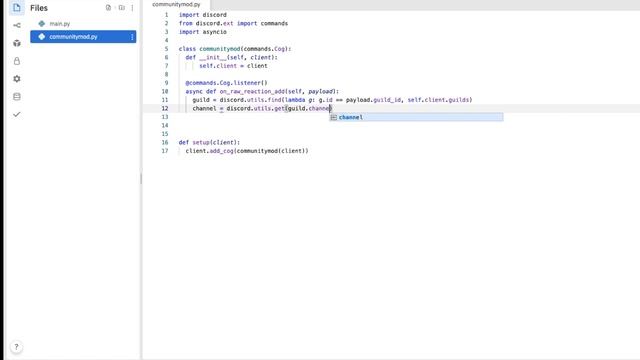Open the Database icon in the sidebar

[17, 96]
